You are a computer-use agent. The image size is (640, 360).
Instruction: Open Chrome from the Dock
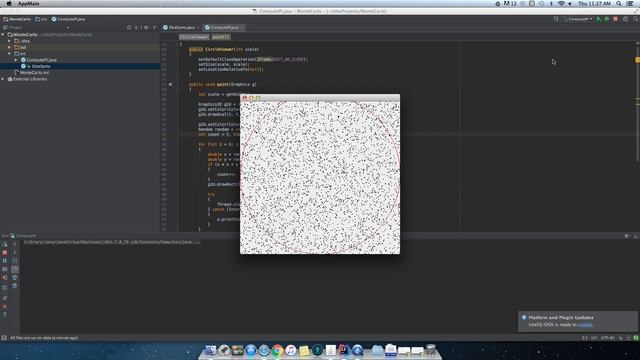point(278,350)
